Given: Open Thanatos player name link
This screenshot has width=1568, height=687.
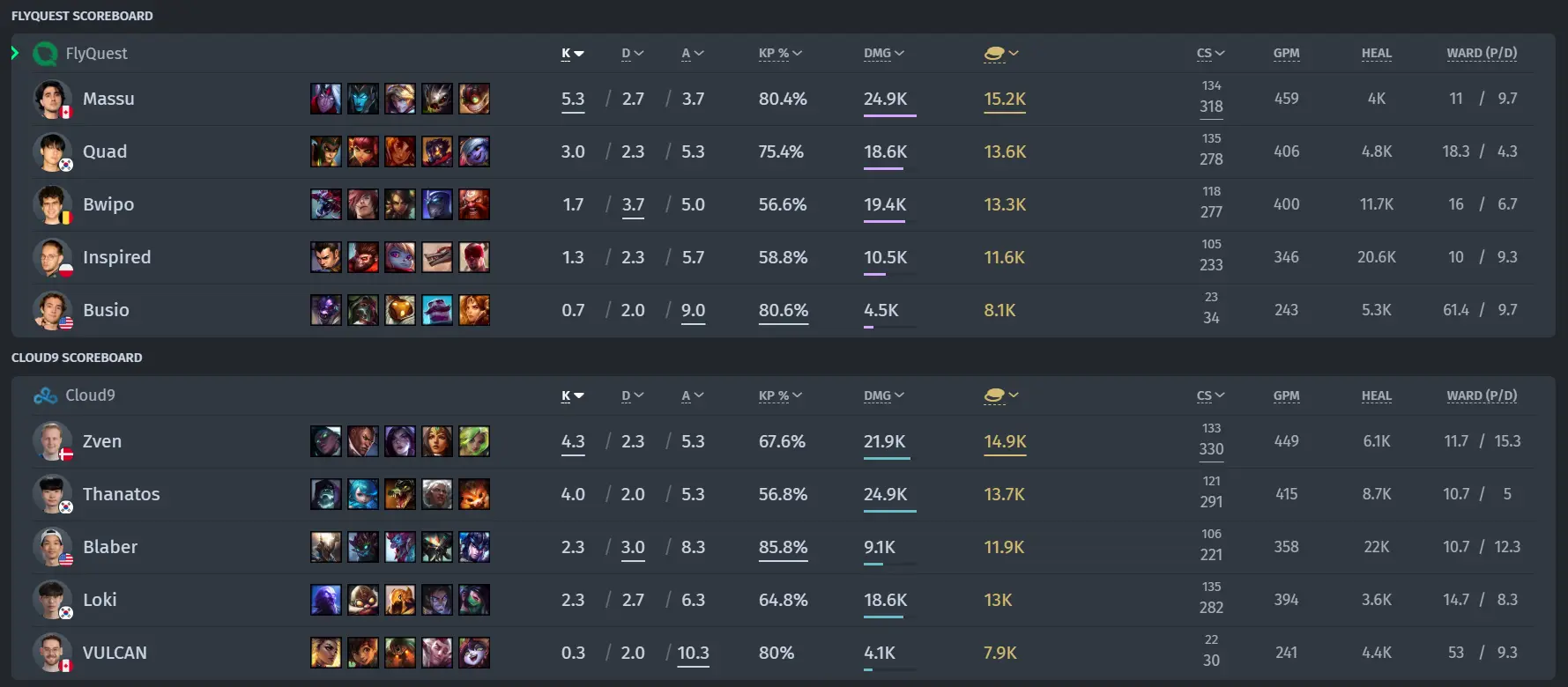Looking at the screenshot, I should coord(122,494).
